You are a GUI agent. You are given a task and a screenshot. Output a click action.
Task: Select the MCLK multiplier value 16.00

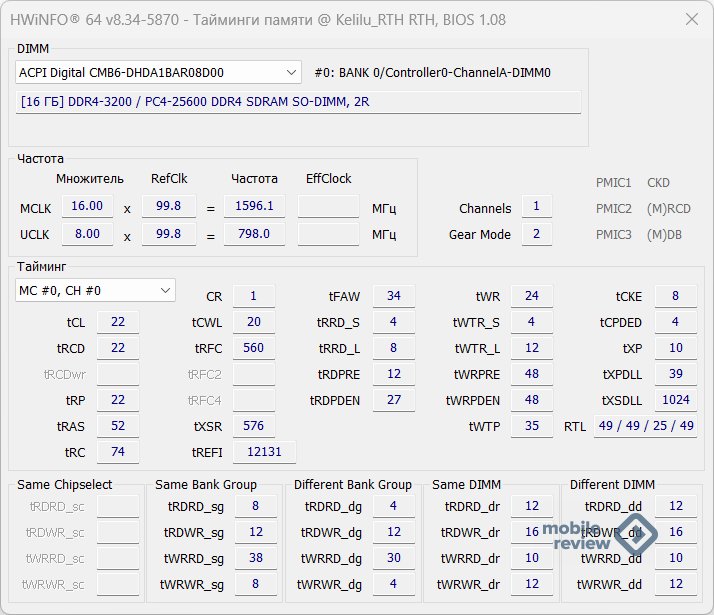pyautogui.click(x=87, y=206)
